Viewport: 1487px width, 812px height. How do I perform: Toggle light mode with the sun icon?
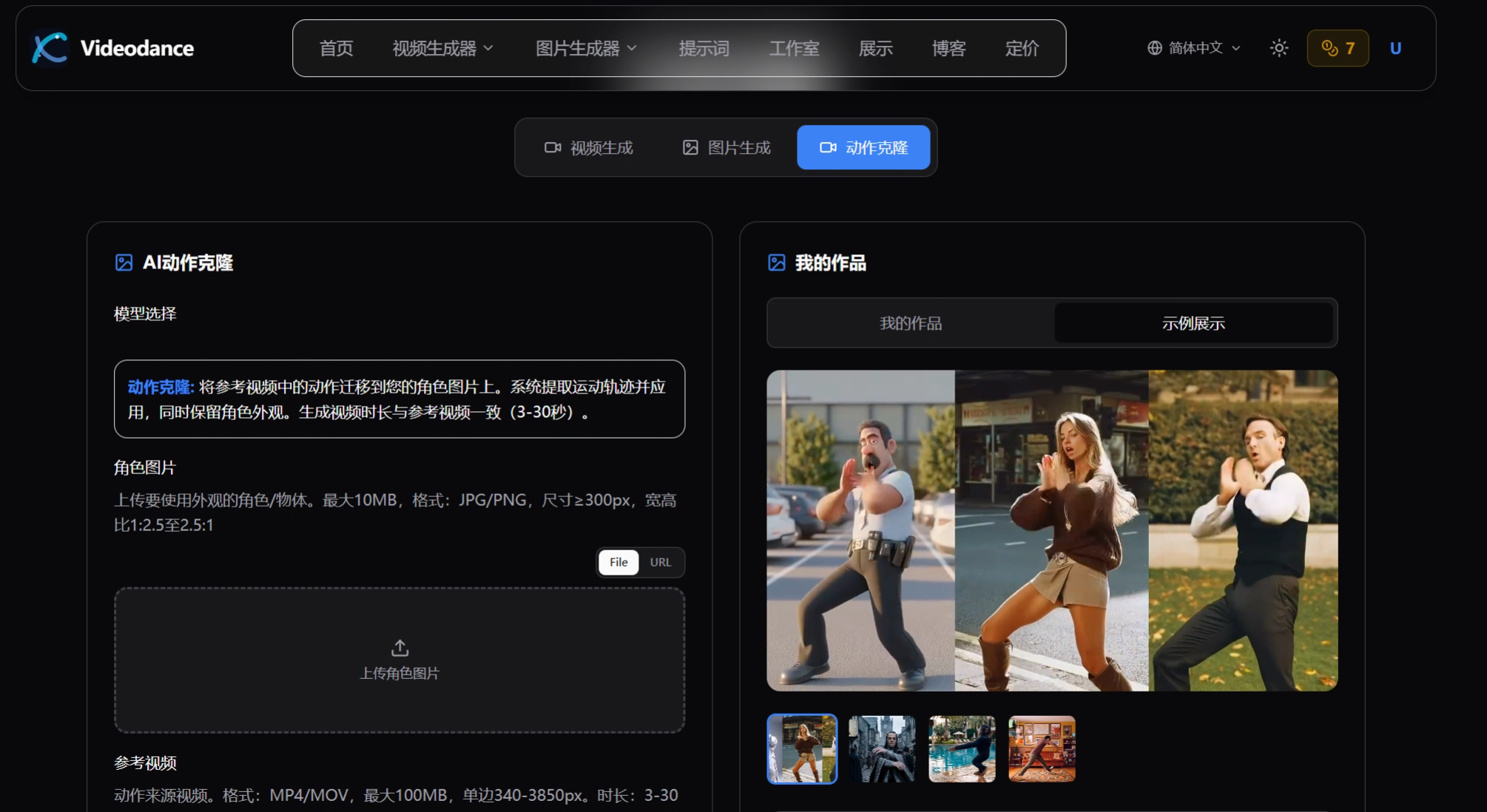pos(1278,47)
